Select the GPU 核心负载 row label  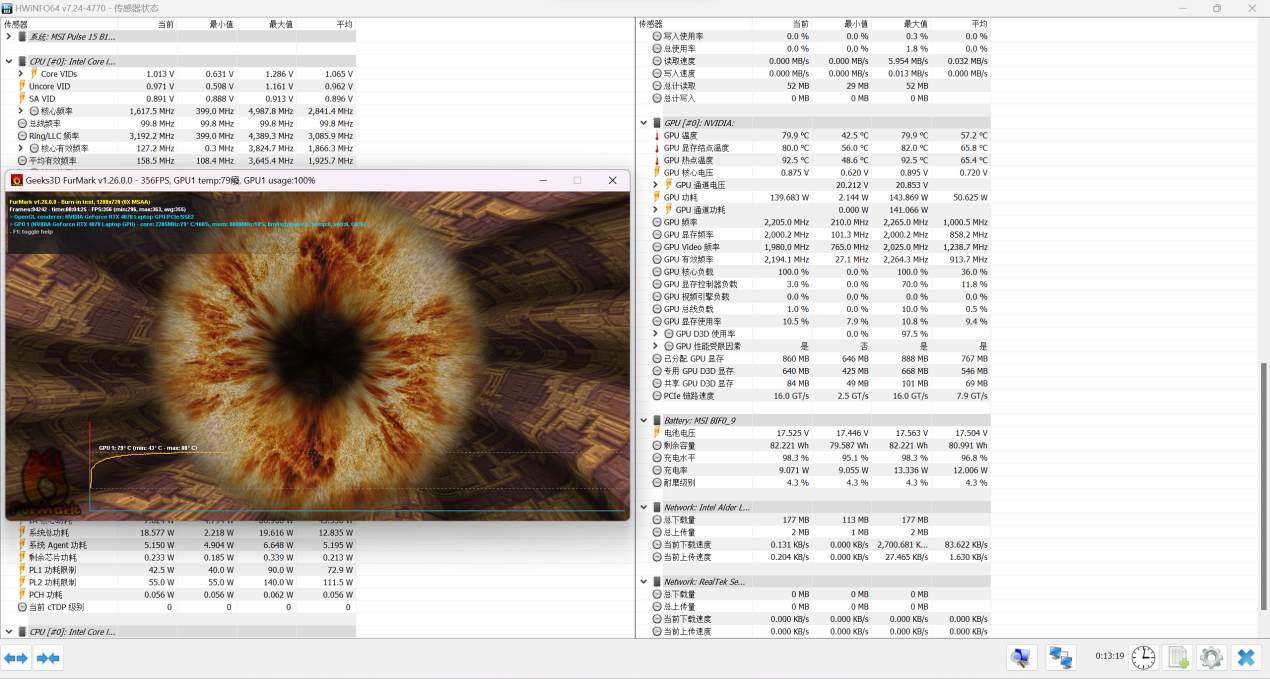click(x=687, y=272)
